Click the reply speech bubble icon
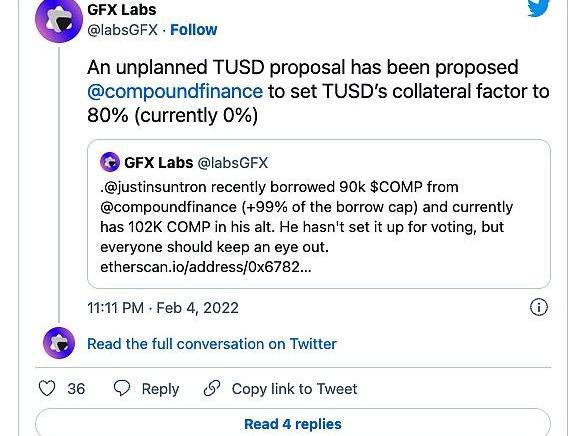 (x=122, y=388)
